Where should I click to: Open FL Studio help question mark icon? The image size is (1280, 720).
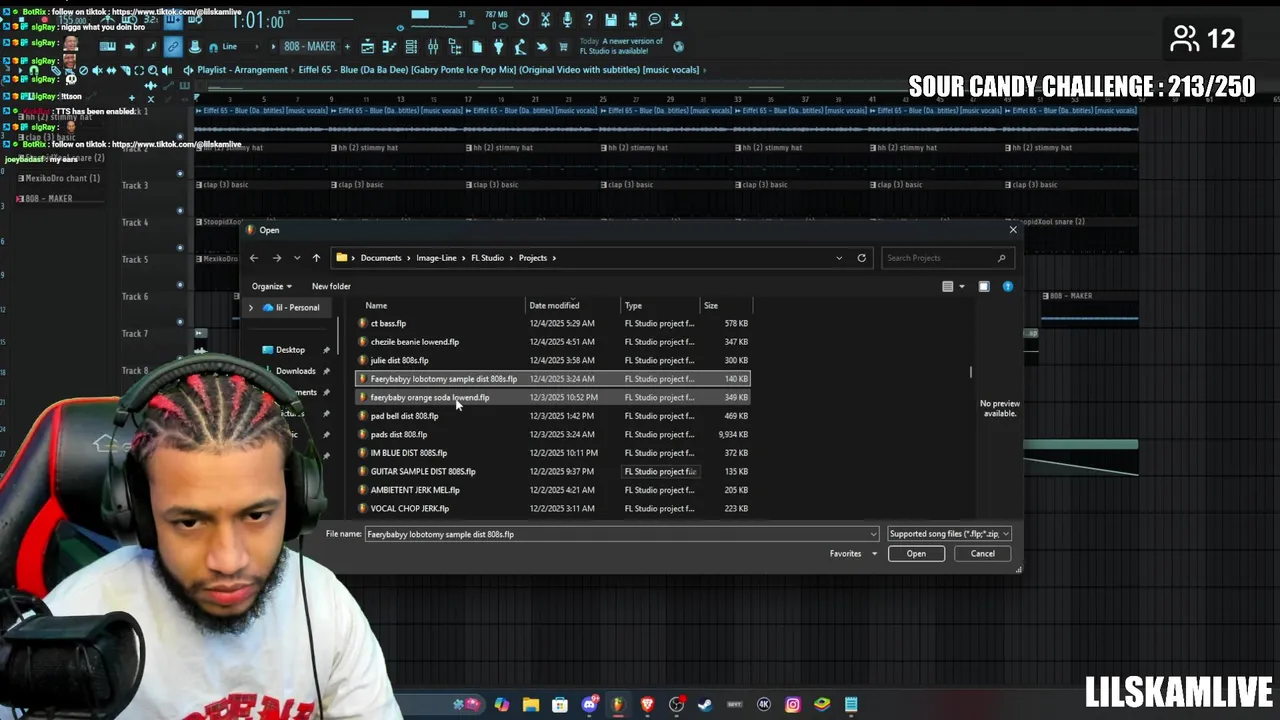(589, 20)
